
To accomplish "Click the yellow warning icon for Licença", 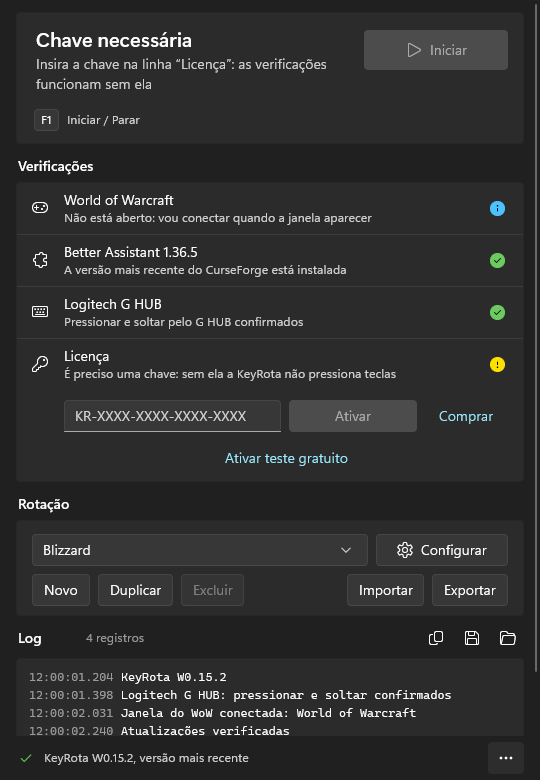I will pos(497,365).
